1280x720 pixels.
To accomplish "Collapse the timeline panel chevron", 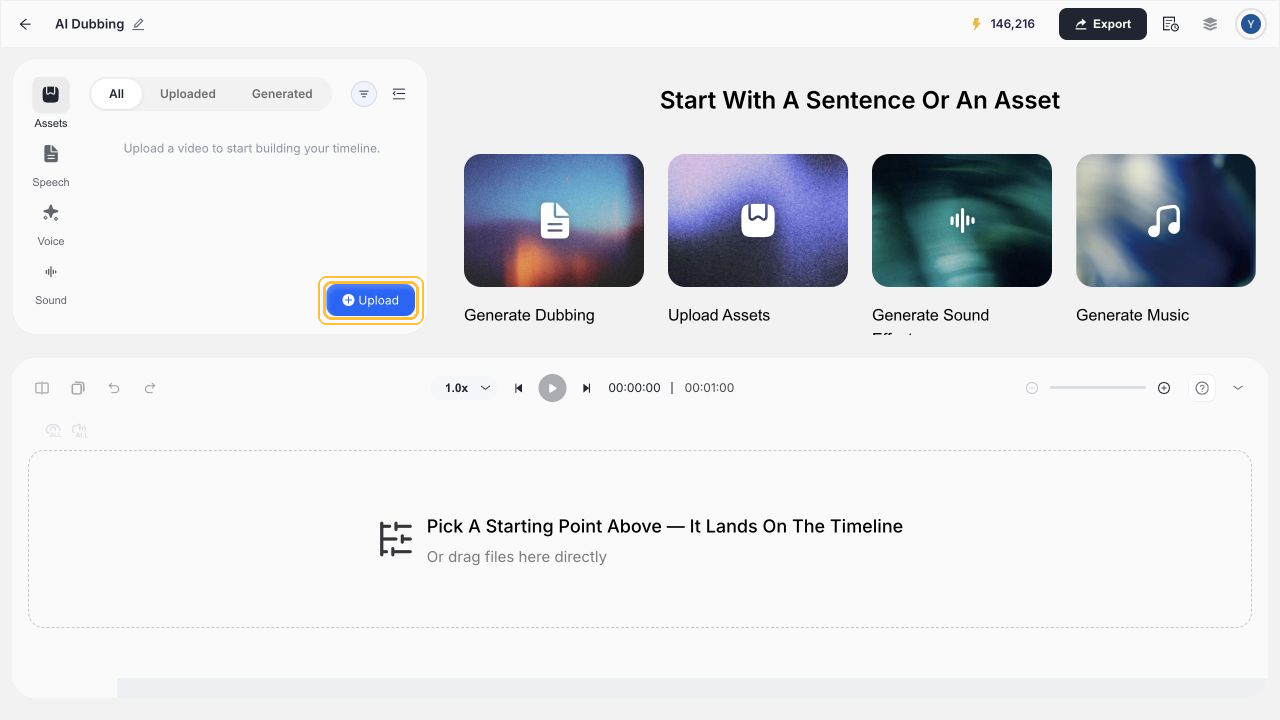I will click(1238, 388).
